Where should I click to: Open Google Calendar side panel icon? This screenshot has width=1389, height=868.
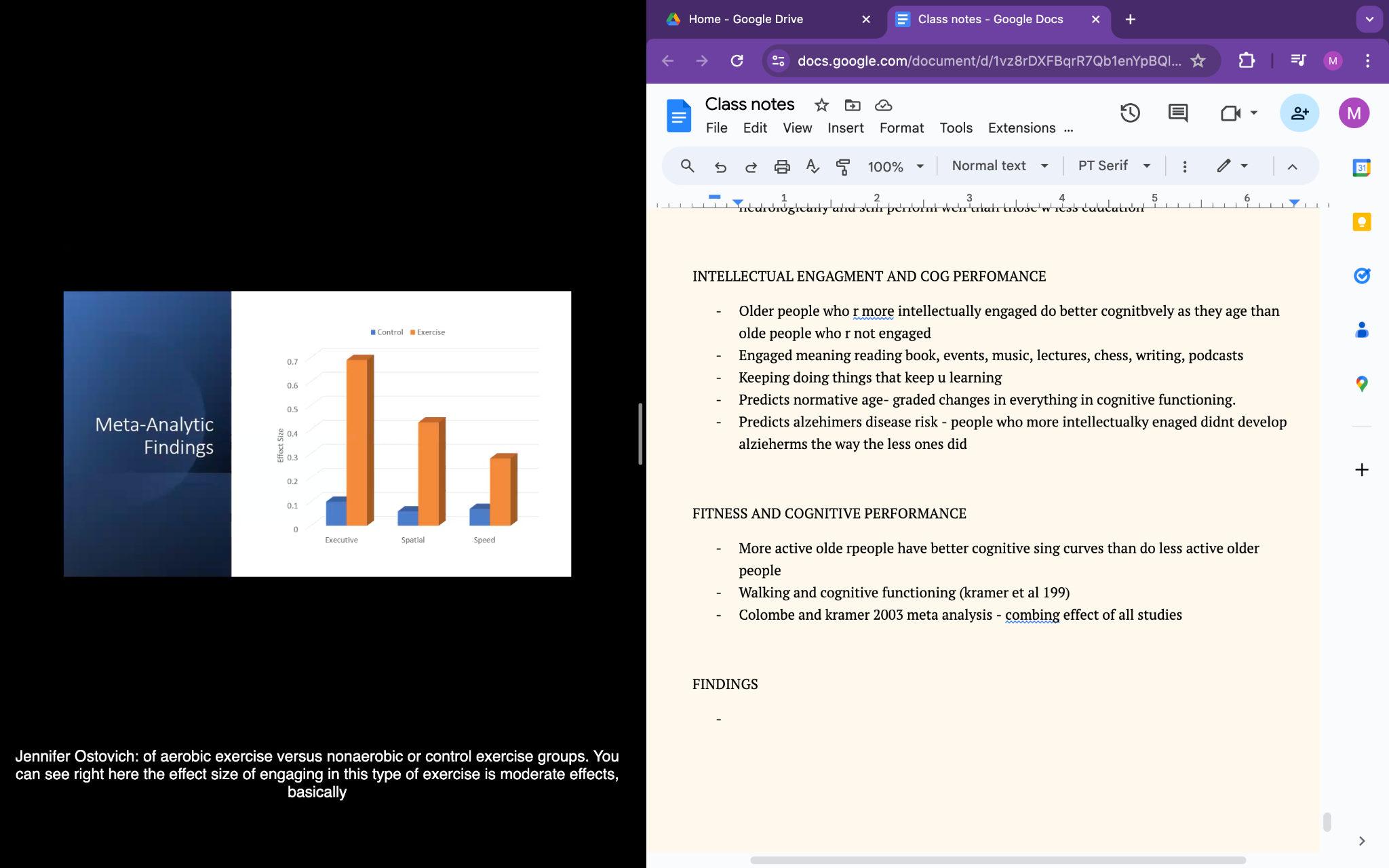1361,167
